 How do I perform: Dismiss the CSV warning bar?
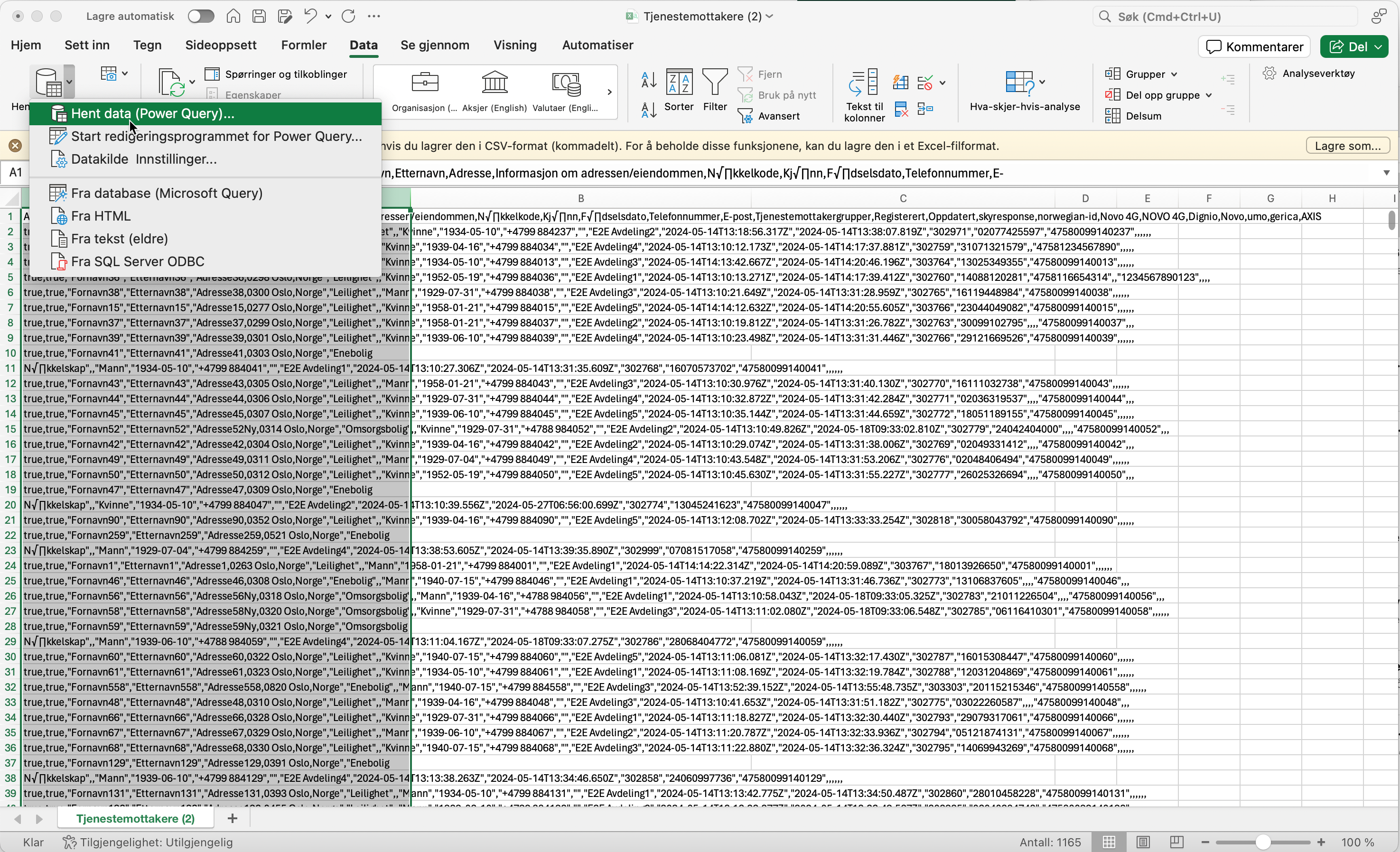[15, 146]
